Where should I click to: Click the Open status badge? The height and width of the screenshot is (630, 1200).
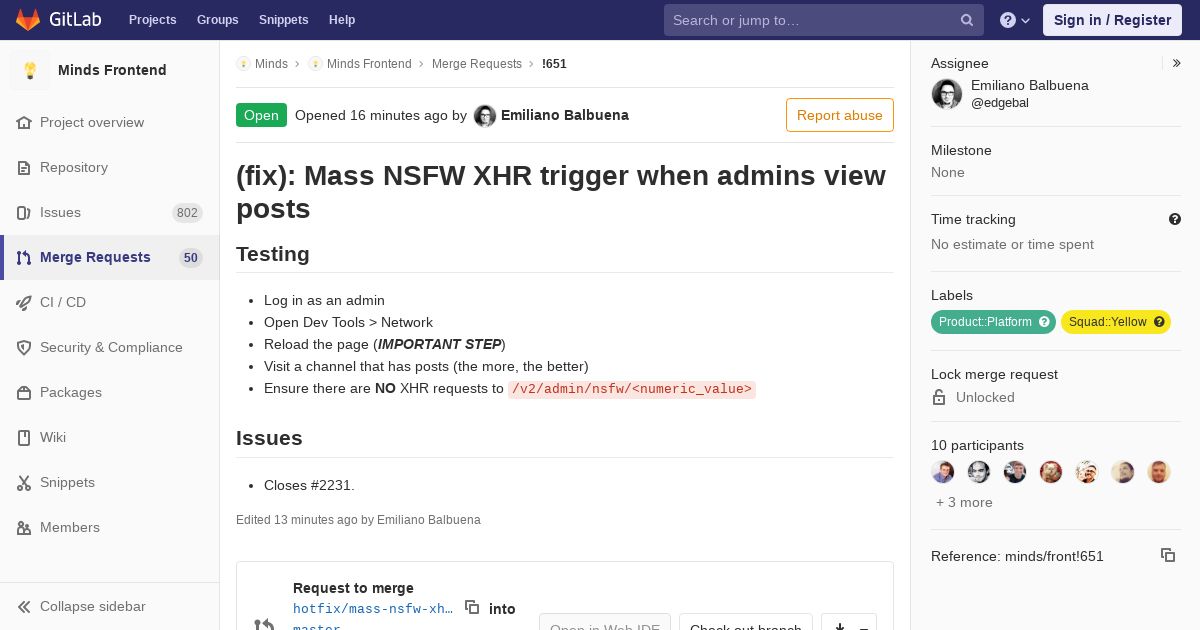(x=261, y=115)
